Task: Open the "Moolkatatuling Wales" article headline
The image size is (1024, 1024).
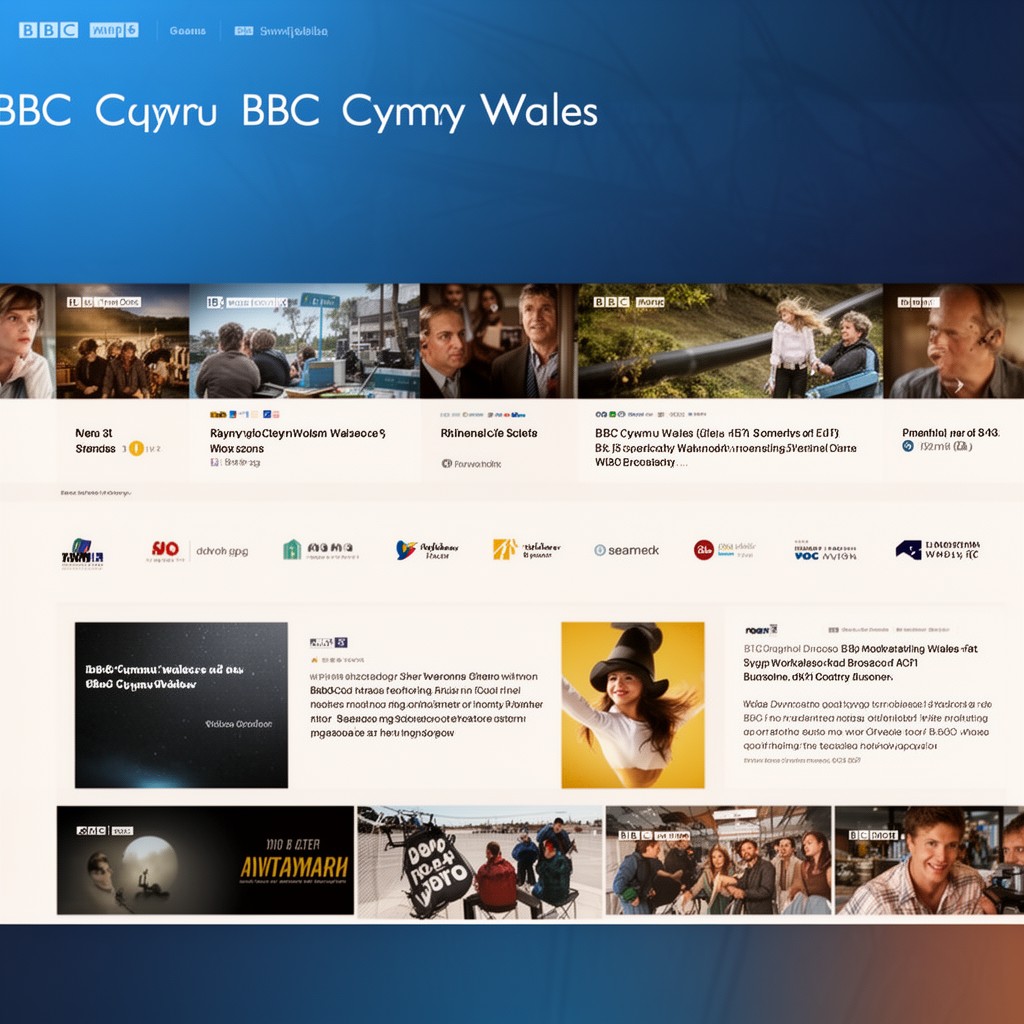Action: click(861, 663)
